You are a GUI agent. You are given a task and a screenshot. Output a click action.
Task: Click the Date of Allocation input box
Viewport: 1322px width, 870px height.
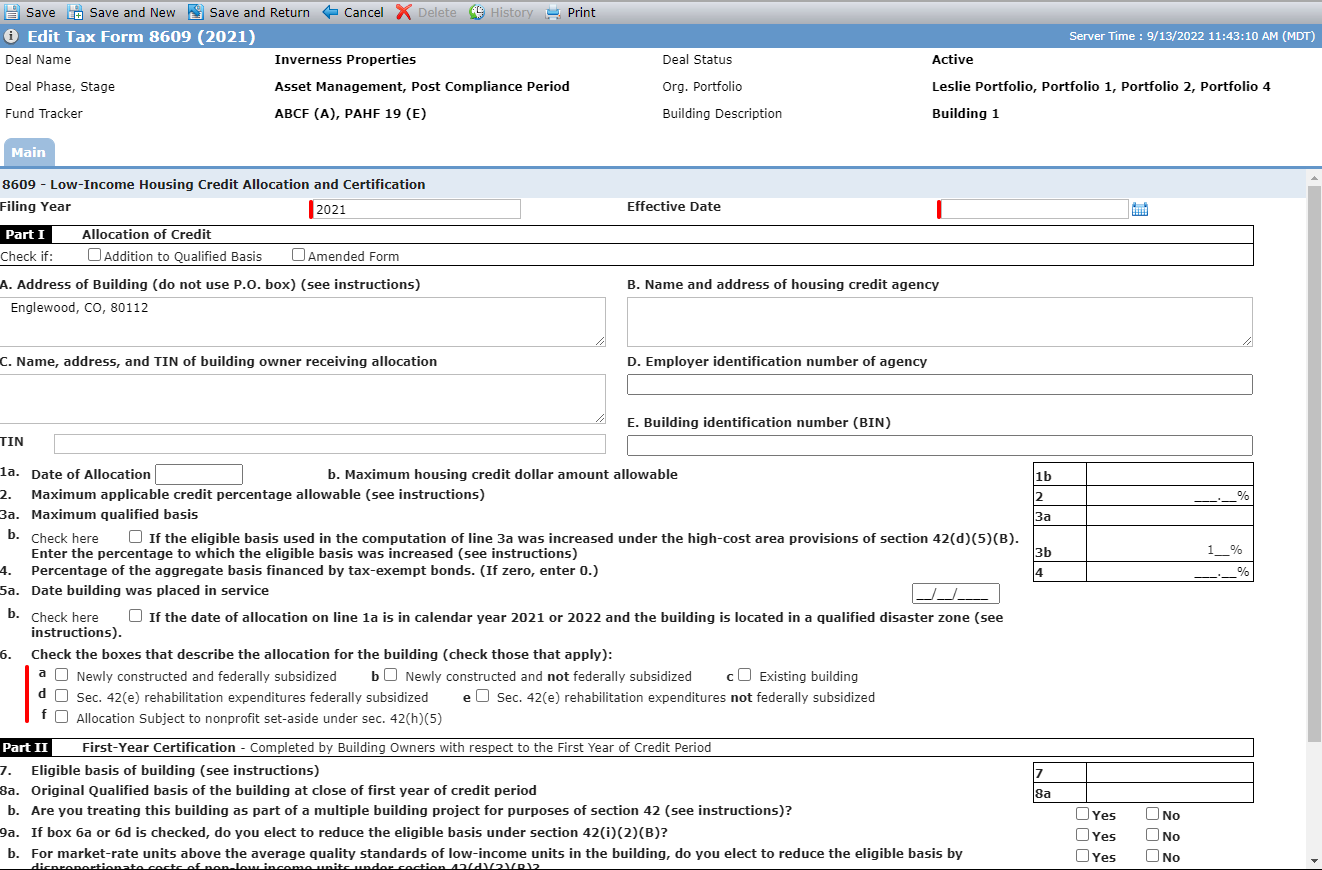[x=199, y=474]
